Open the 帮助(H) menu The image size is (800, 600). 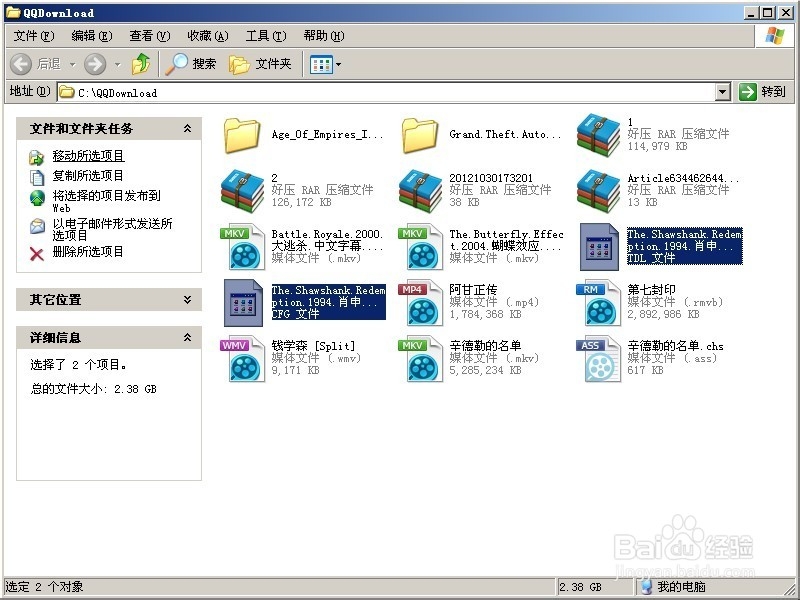(x=323, y=36)
